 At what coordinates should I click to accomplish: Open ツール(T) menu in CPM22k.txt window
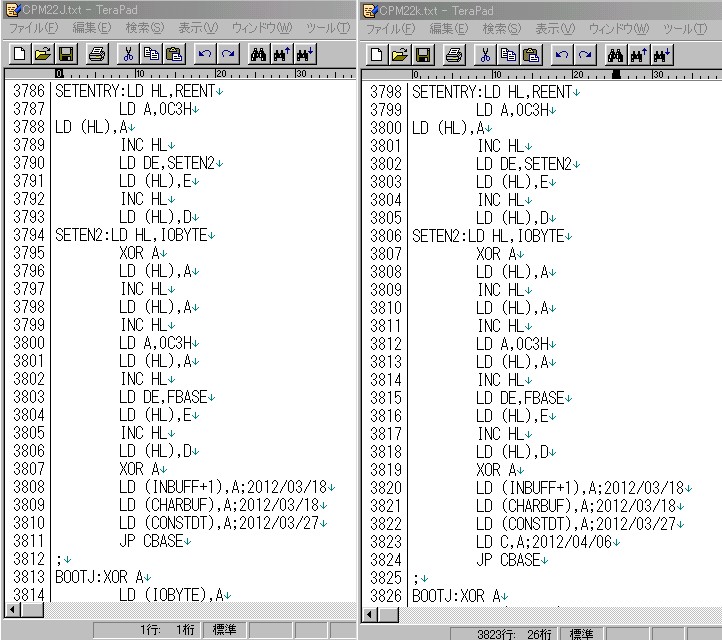pos(685,29)
